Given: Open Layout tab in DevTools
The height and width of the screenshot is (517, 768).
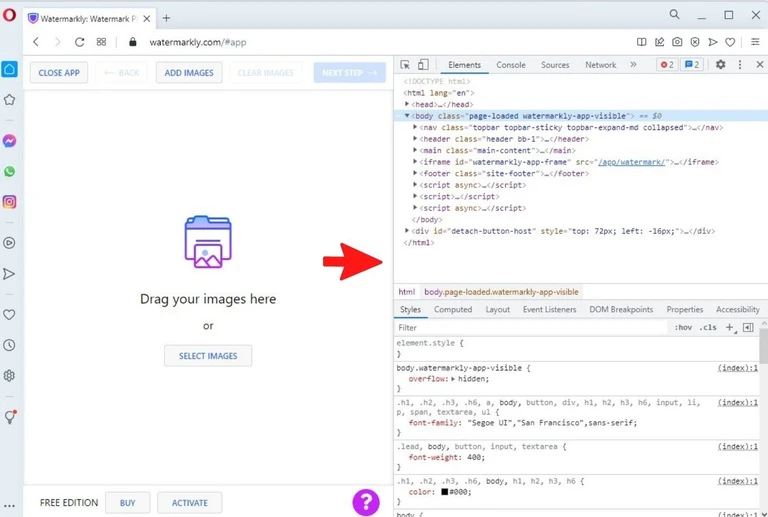Looking at the screenshot, I should [x=498, y=309].
